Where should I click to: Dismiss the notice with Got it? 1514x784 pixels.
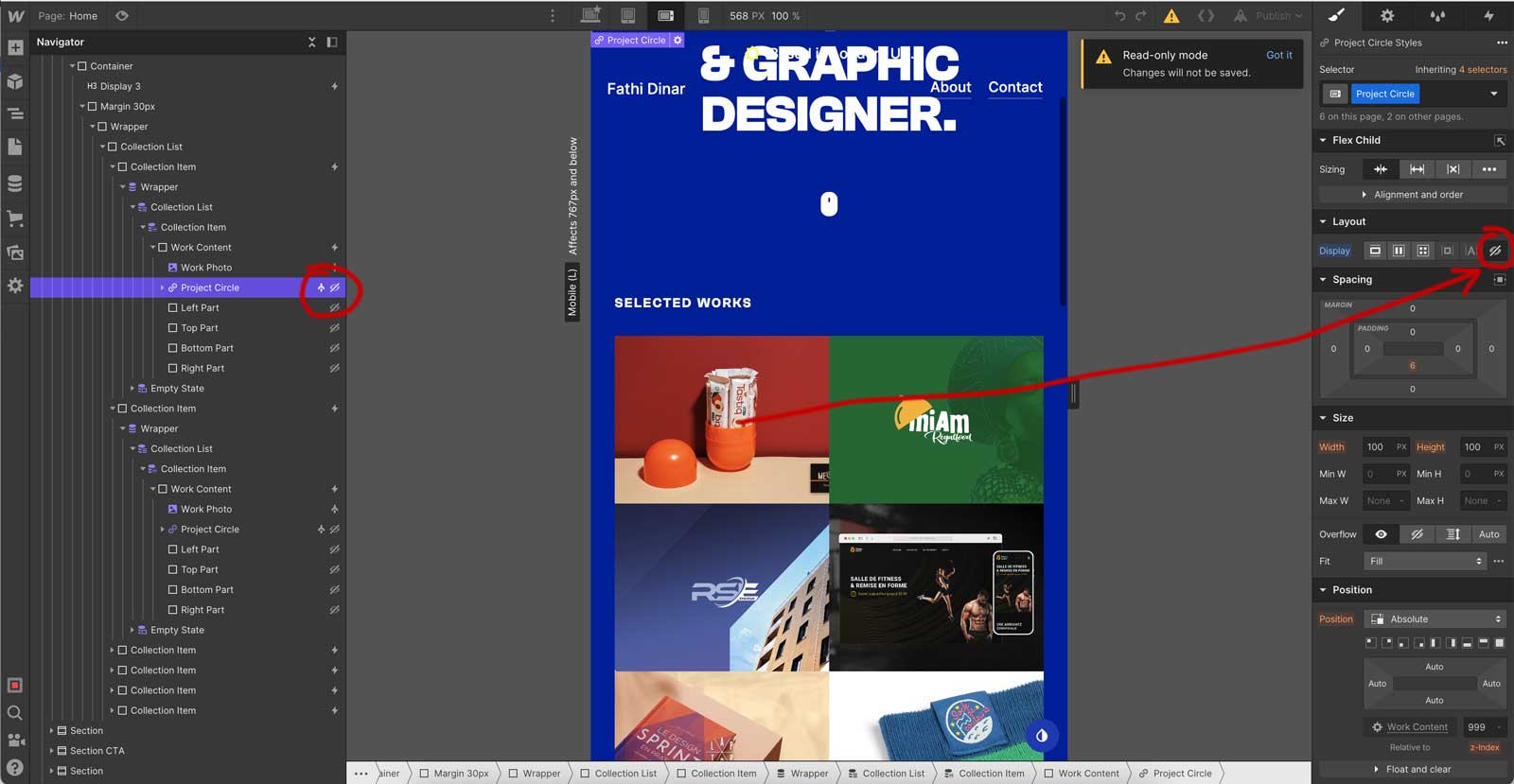[x=1278, y=55]
